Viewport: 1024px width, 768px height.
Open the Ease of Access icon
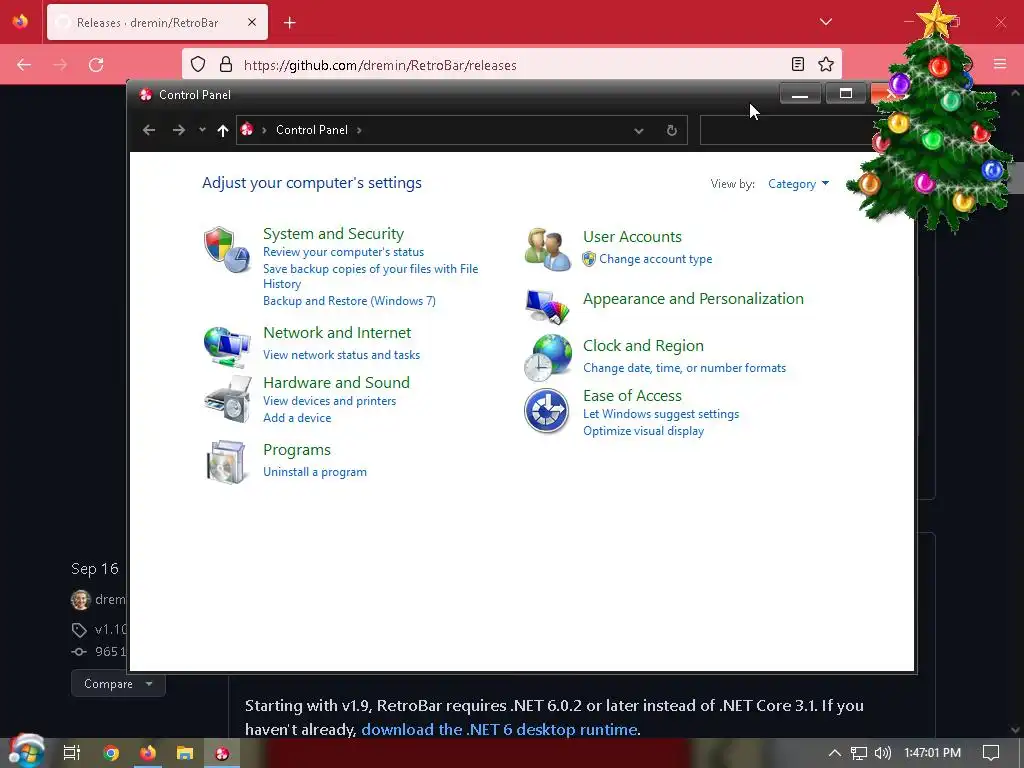(x=547, y=411)
